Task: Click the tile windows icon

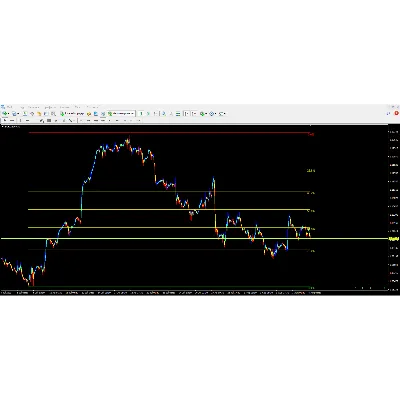Action: pyautogui.click(x=178, y=114)
